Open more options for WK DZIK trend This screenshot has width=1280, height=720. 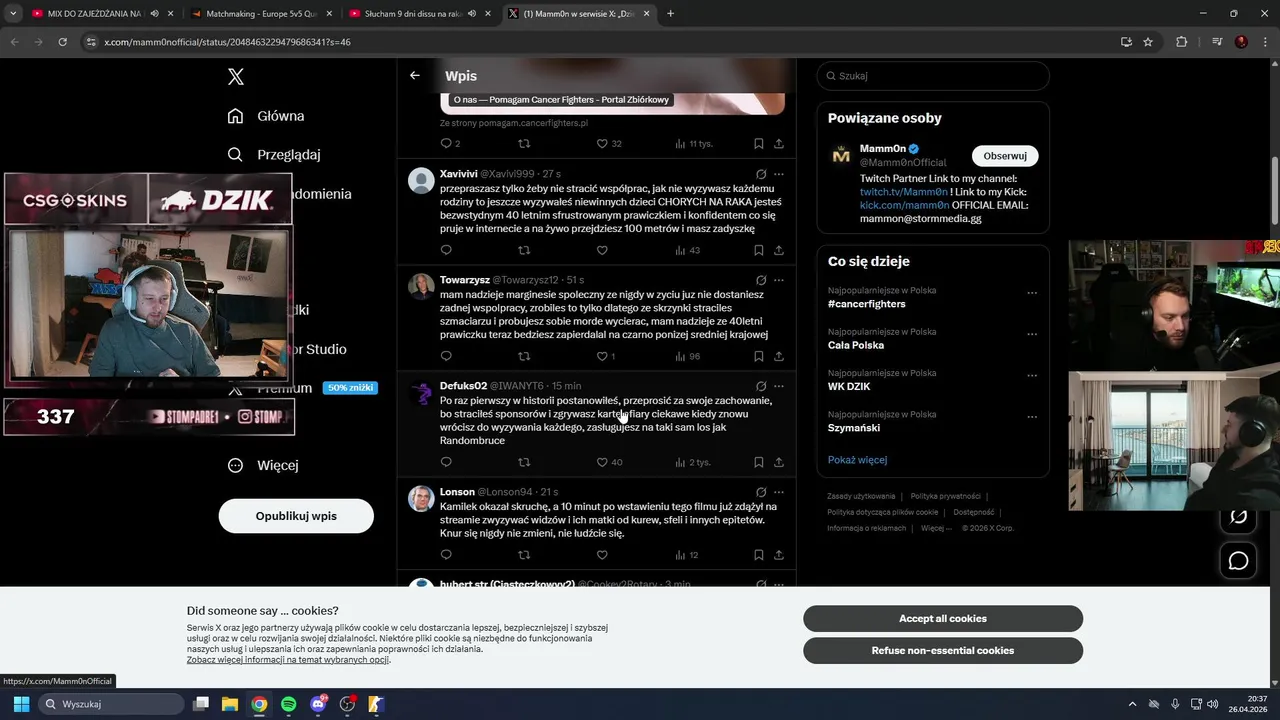pos(1032,376)
